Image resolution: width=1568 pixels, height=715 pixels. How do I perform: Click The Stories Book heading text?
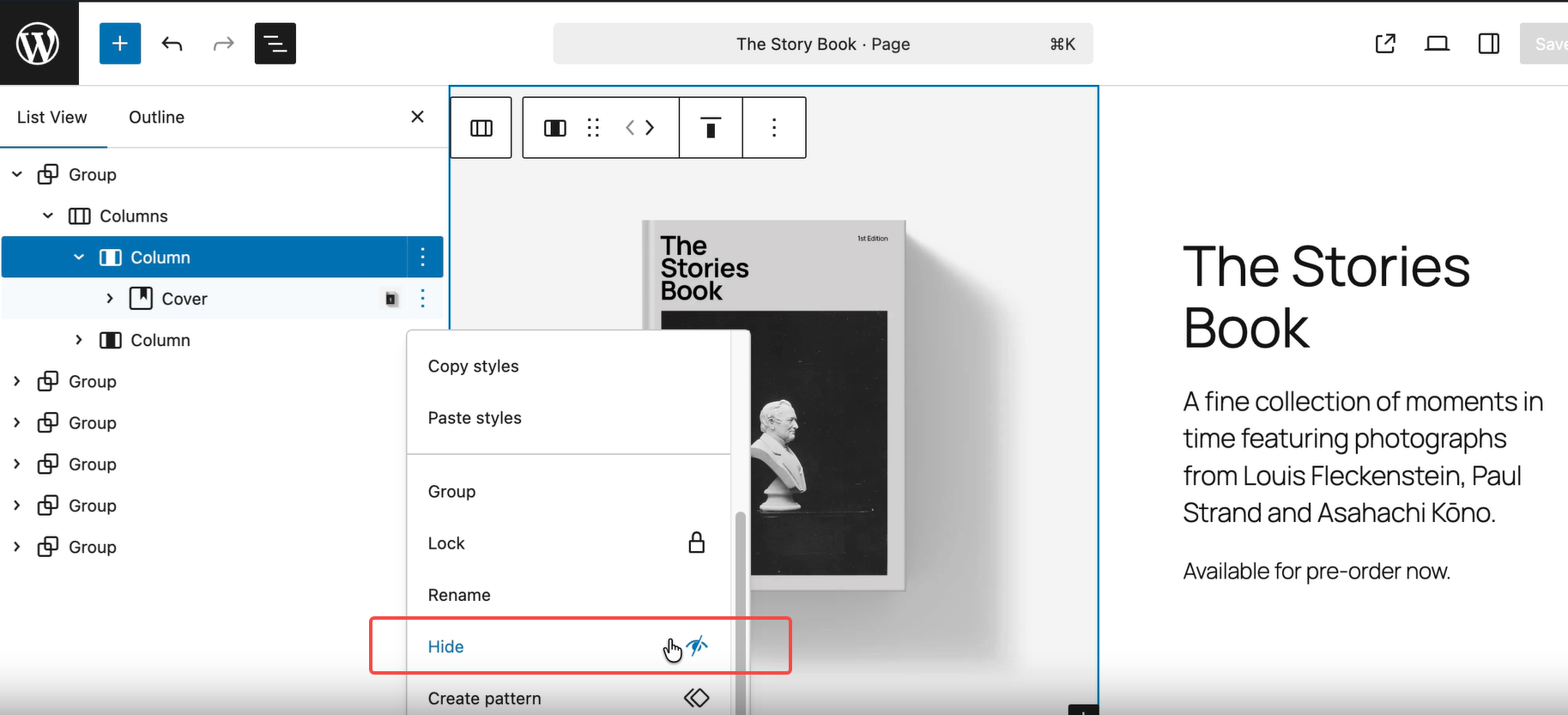(x=1326, y=297)
